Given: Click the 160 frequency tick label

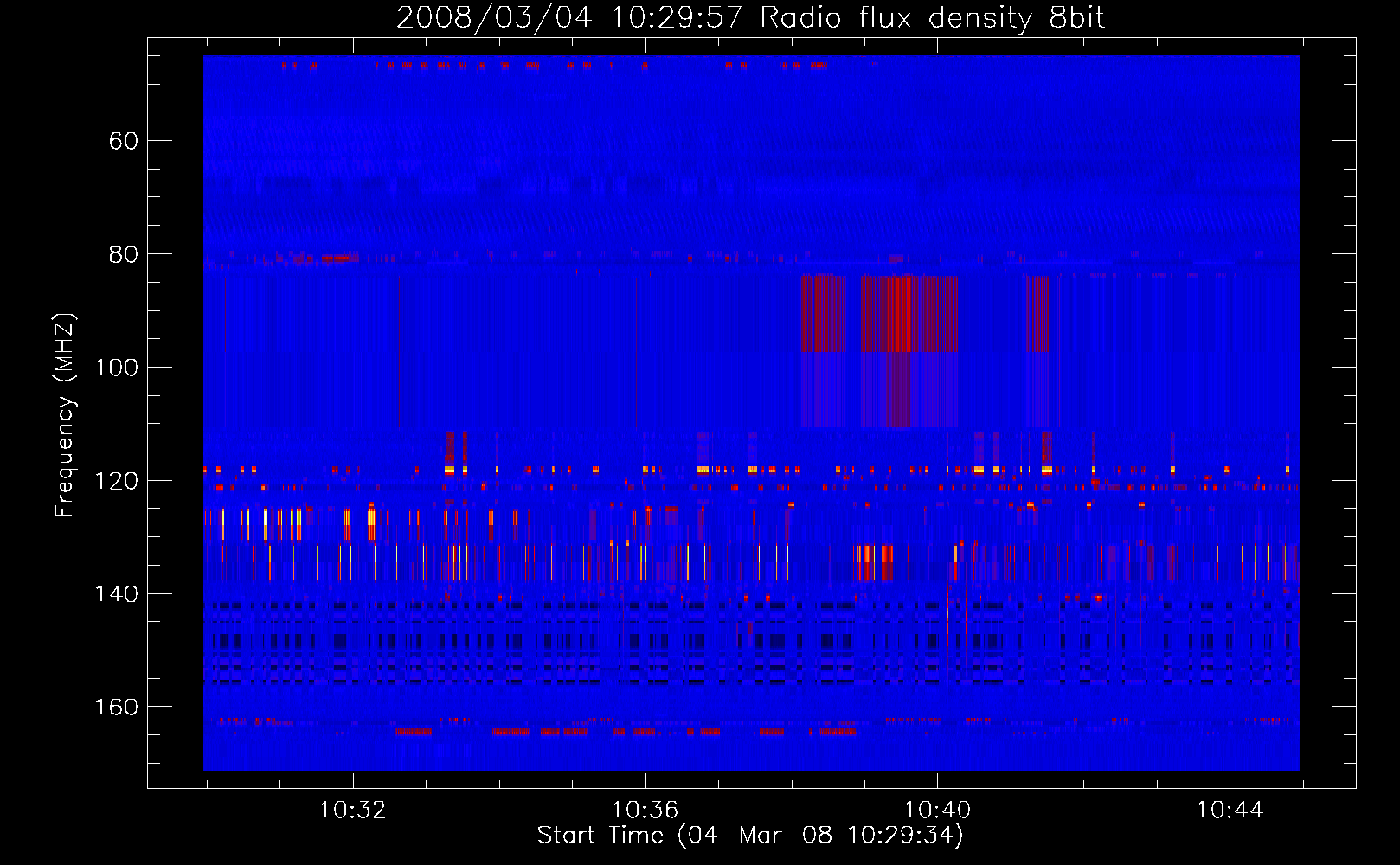Looking at the screenshot, I should (117, 708).
